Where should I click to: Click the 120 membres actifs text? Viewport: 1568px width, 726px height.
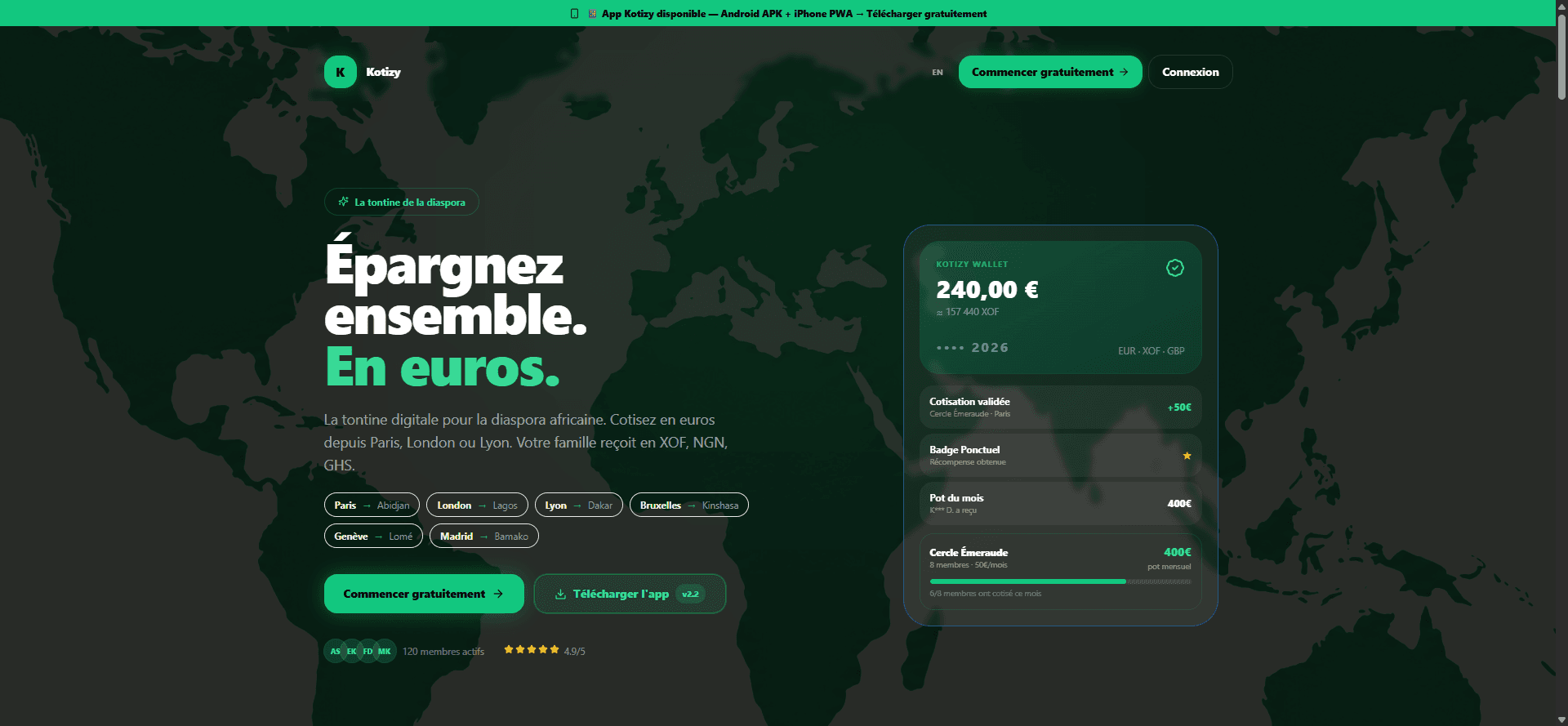click(x=443, y=652)
